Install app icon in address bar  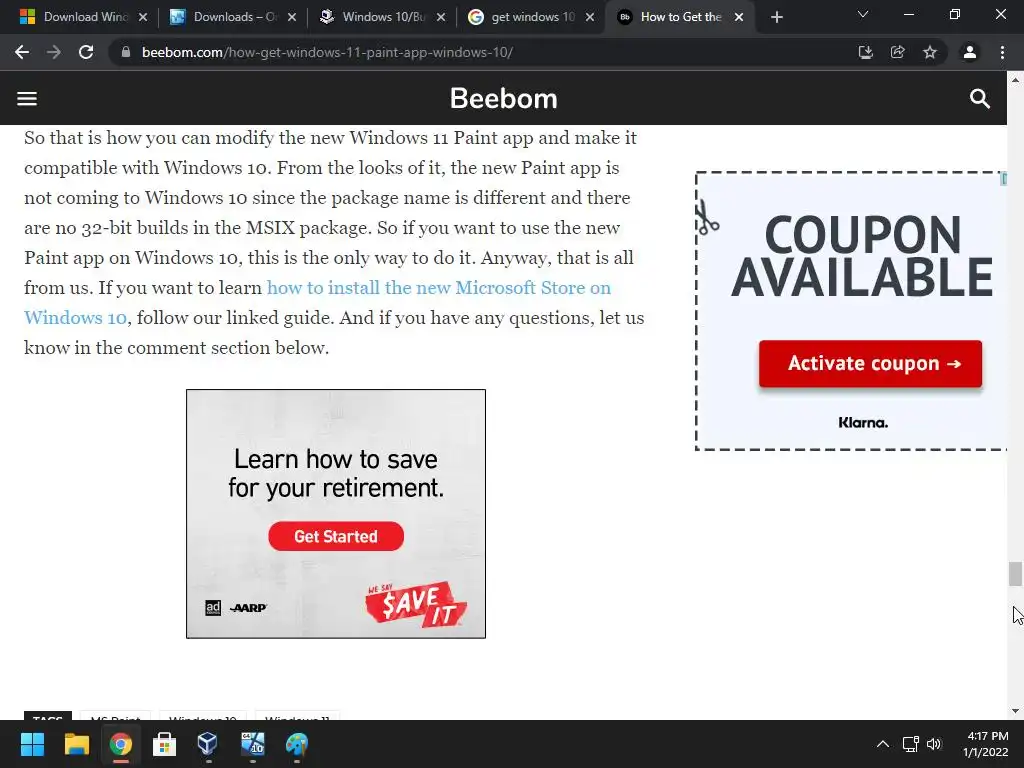(865, 52)
